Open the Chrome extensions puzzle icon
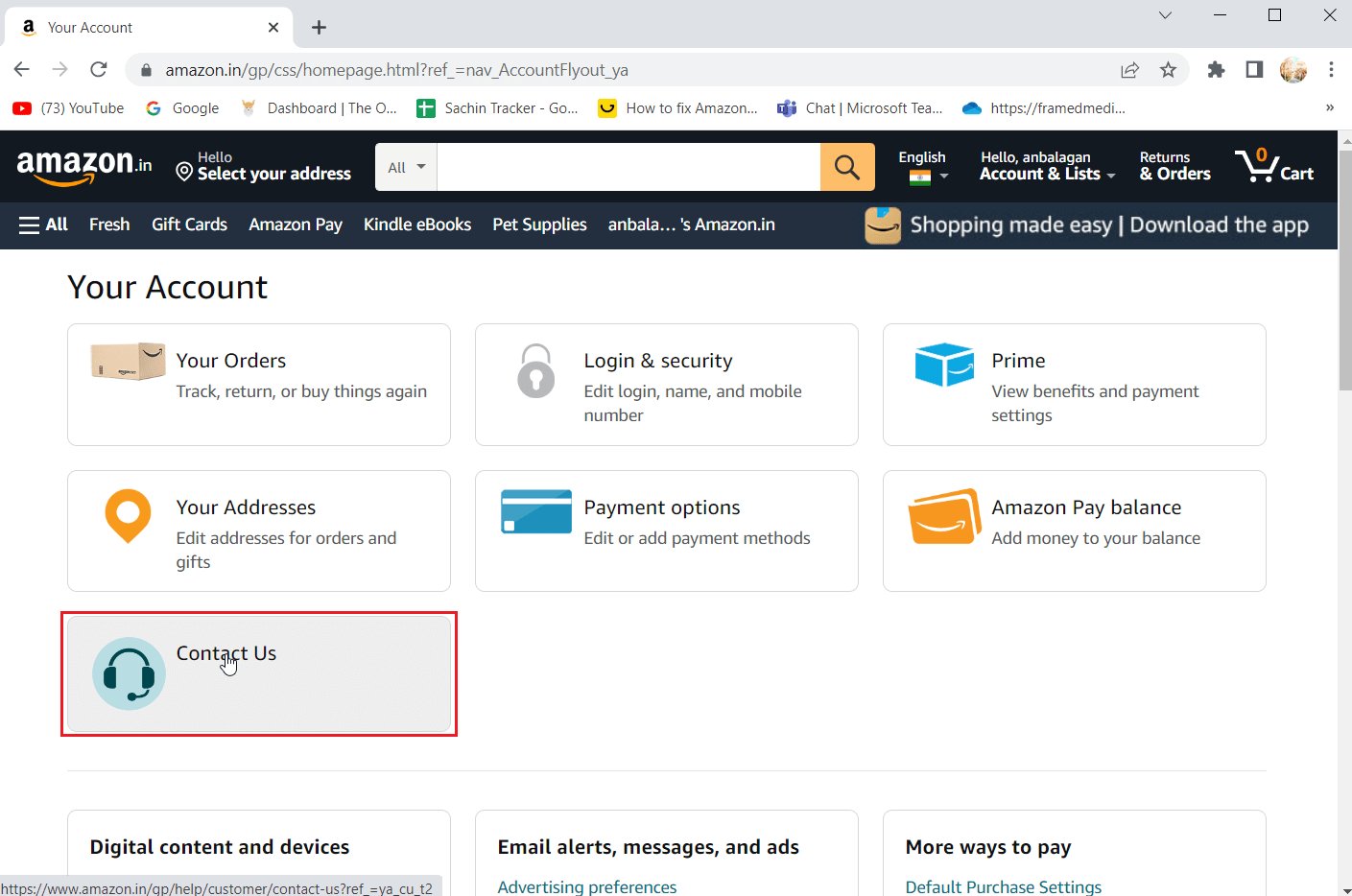The image size is (1352, 896). point(1216,69)
